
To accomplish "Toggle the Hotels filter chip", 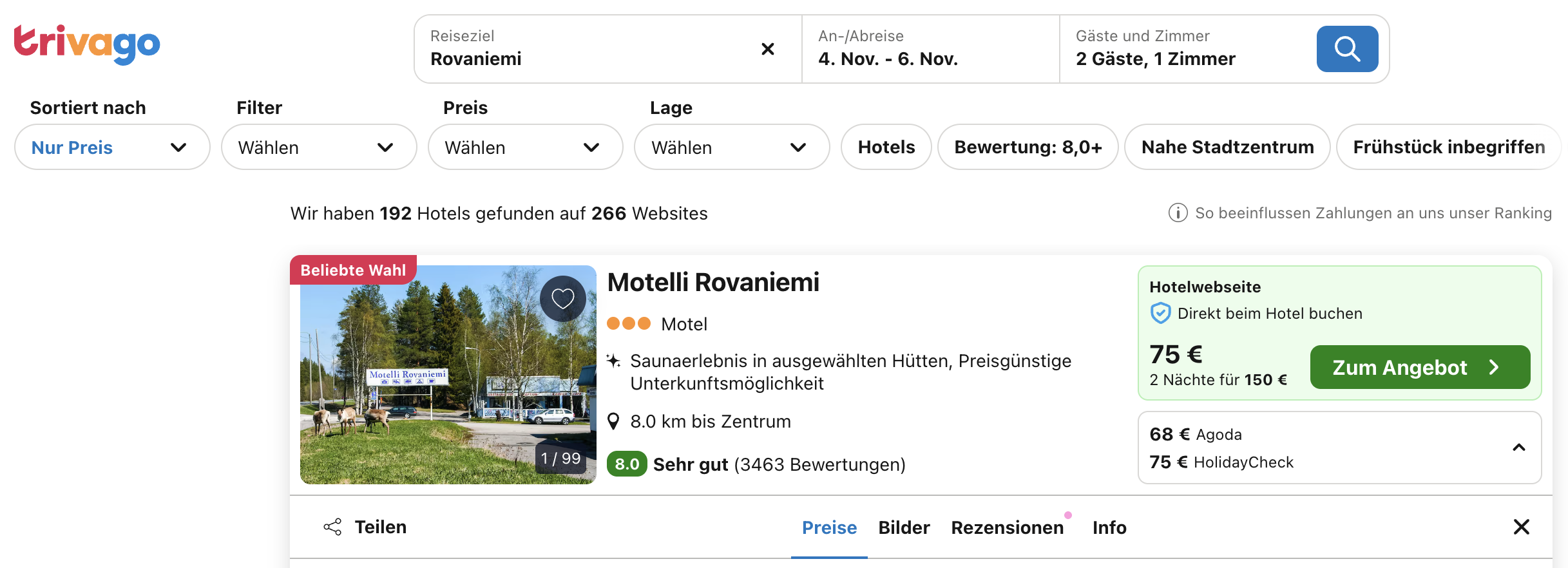I will (x=886, y=147).
